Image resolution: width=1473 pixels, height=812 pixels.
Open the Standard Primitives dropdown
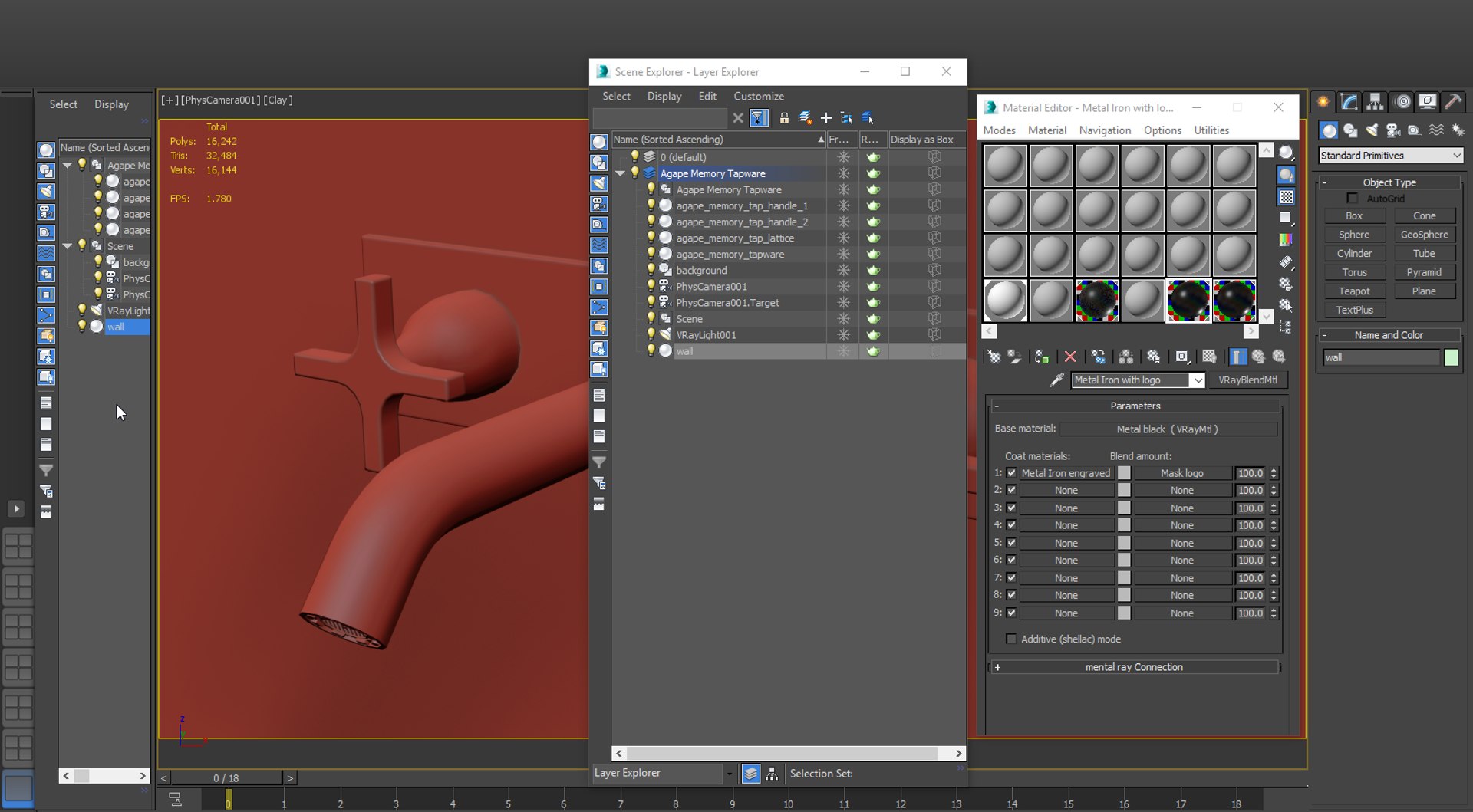point(1390,156)
